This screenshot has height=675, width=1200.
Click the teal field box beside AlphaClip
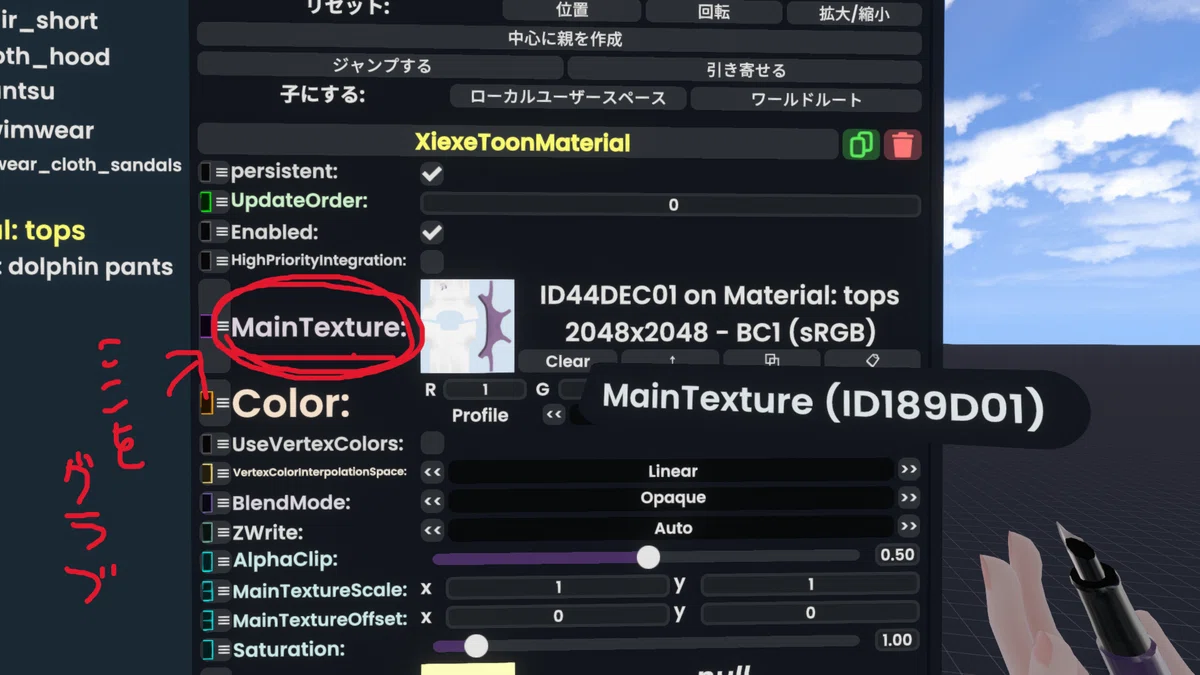[206, 561]
